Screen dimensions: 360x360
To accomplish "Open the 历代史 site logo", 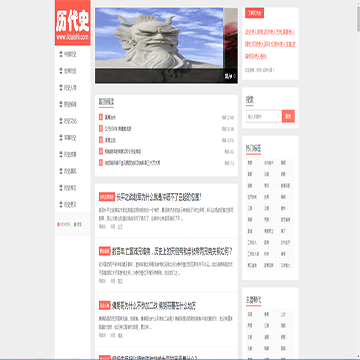I will click(x=73, y=23).
